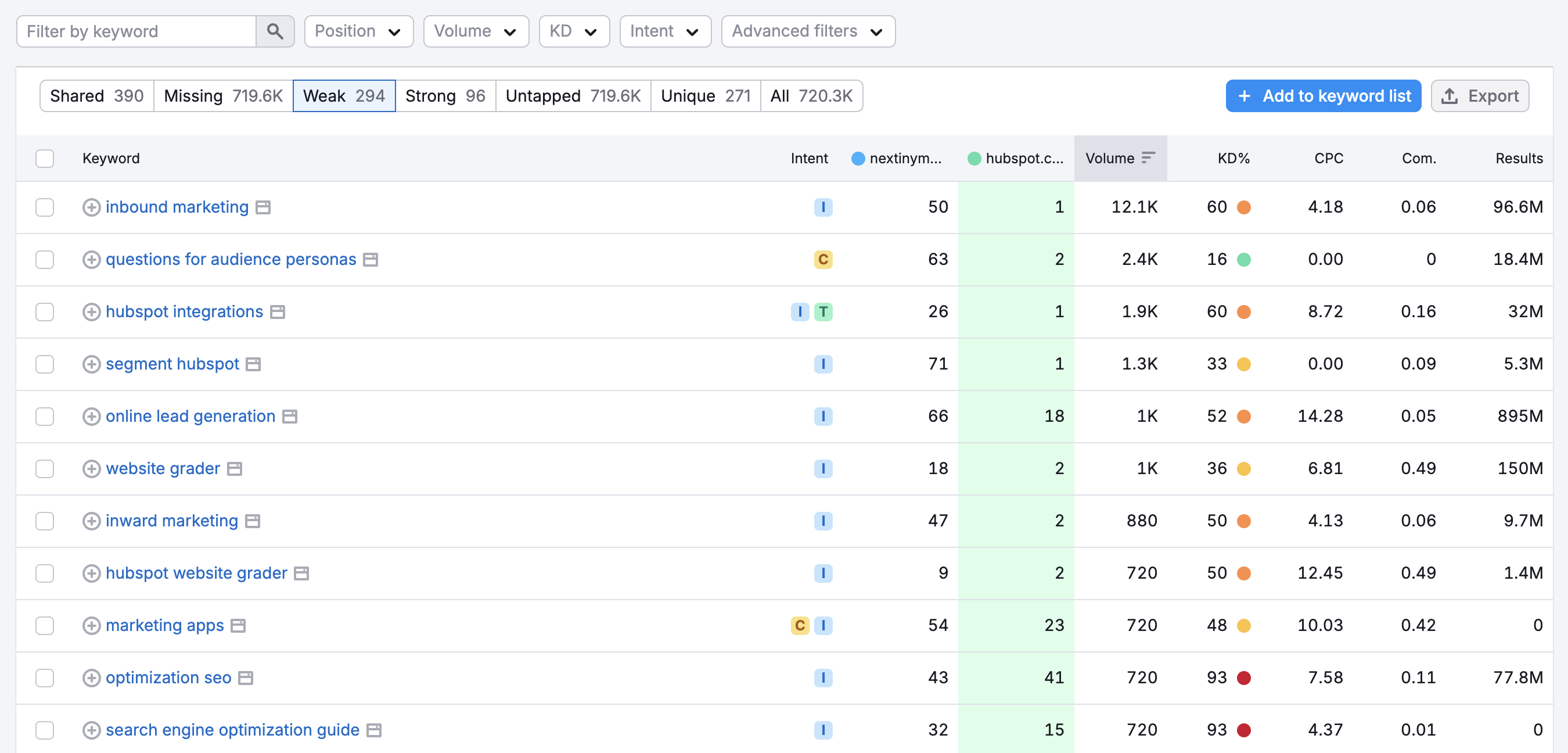Check the marketing apps row checkbox

pos(45,626)
